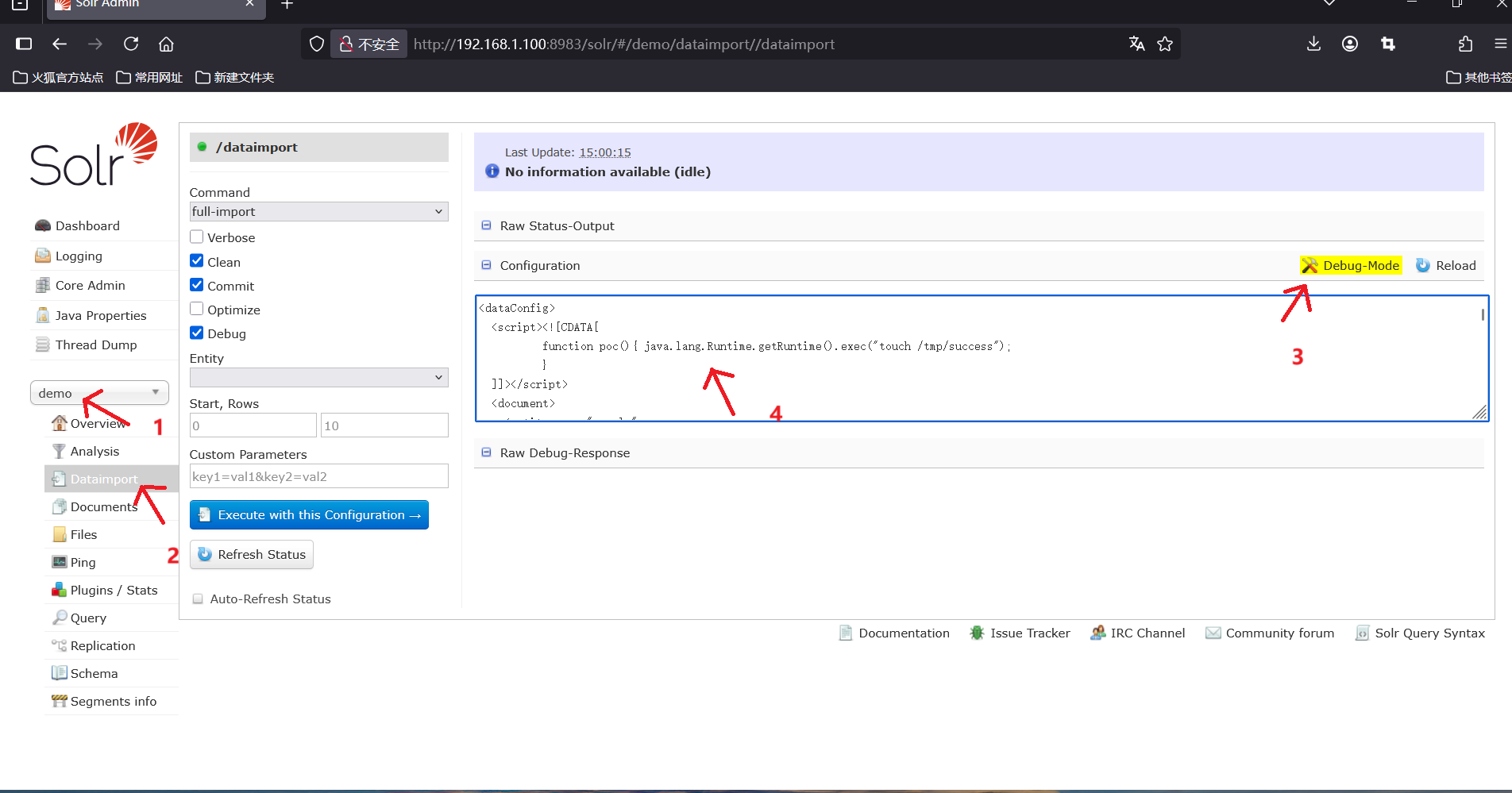This screenshot has height=793, width=1512.
Task: Open the demo core selector dropdown
Action: pyautogui.click(x=99, y=393)
